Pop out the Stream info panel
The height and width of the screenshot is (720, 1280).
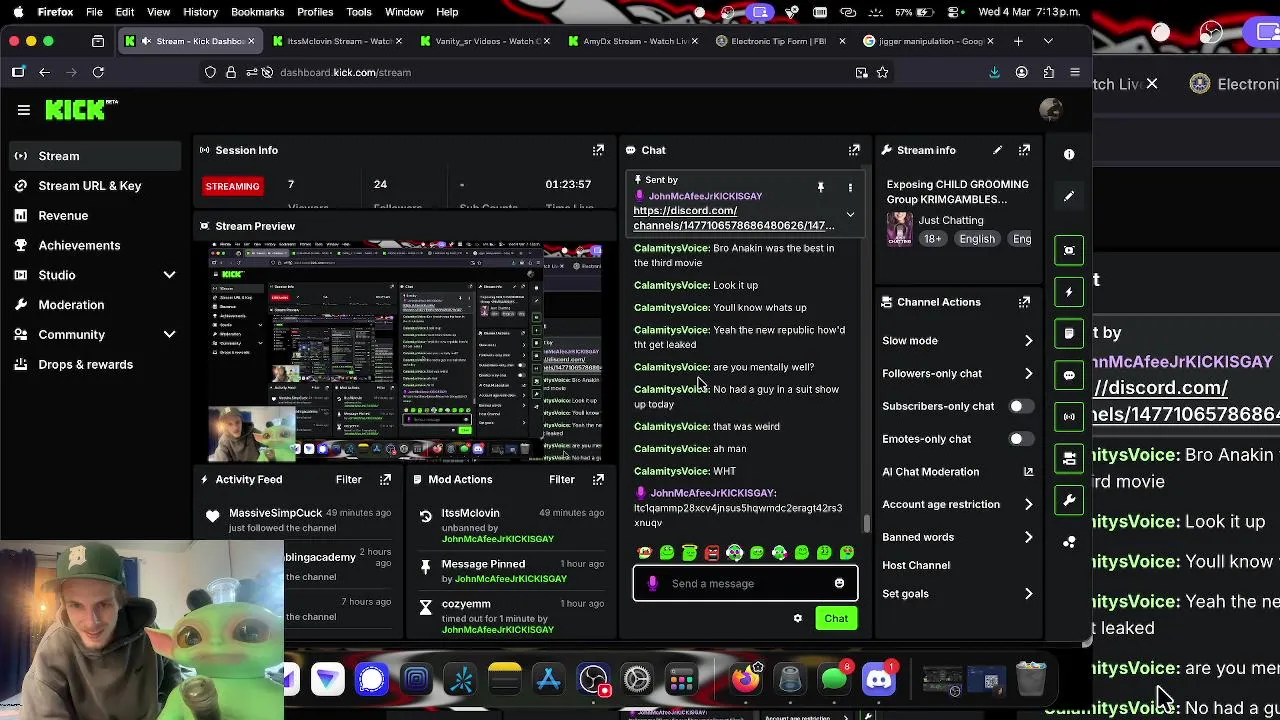point(1024,150)
